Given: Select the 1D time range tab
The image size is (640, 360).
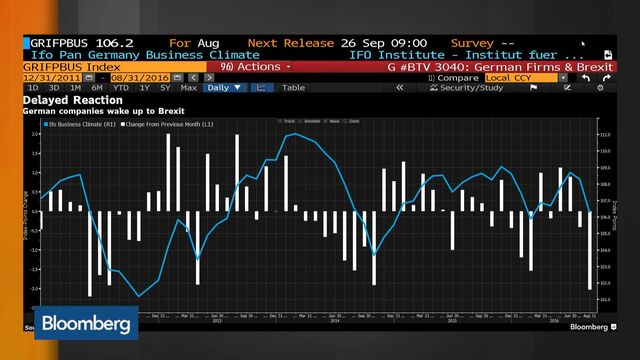Looking at the screenshot, I should pyautogui.click(x=33, y=88).
